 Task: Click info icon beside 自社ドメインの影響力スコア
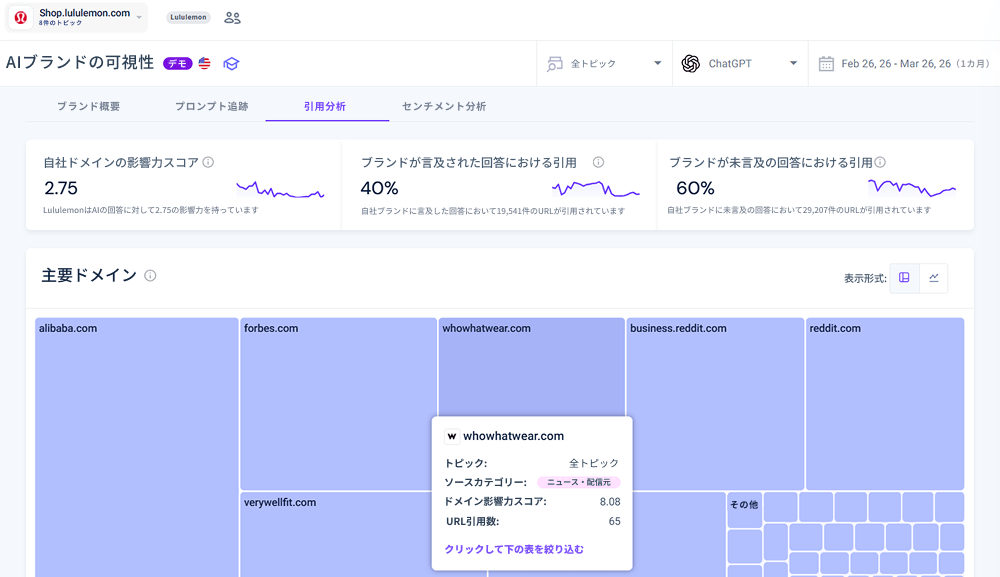point(208,163)
